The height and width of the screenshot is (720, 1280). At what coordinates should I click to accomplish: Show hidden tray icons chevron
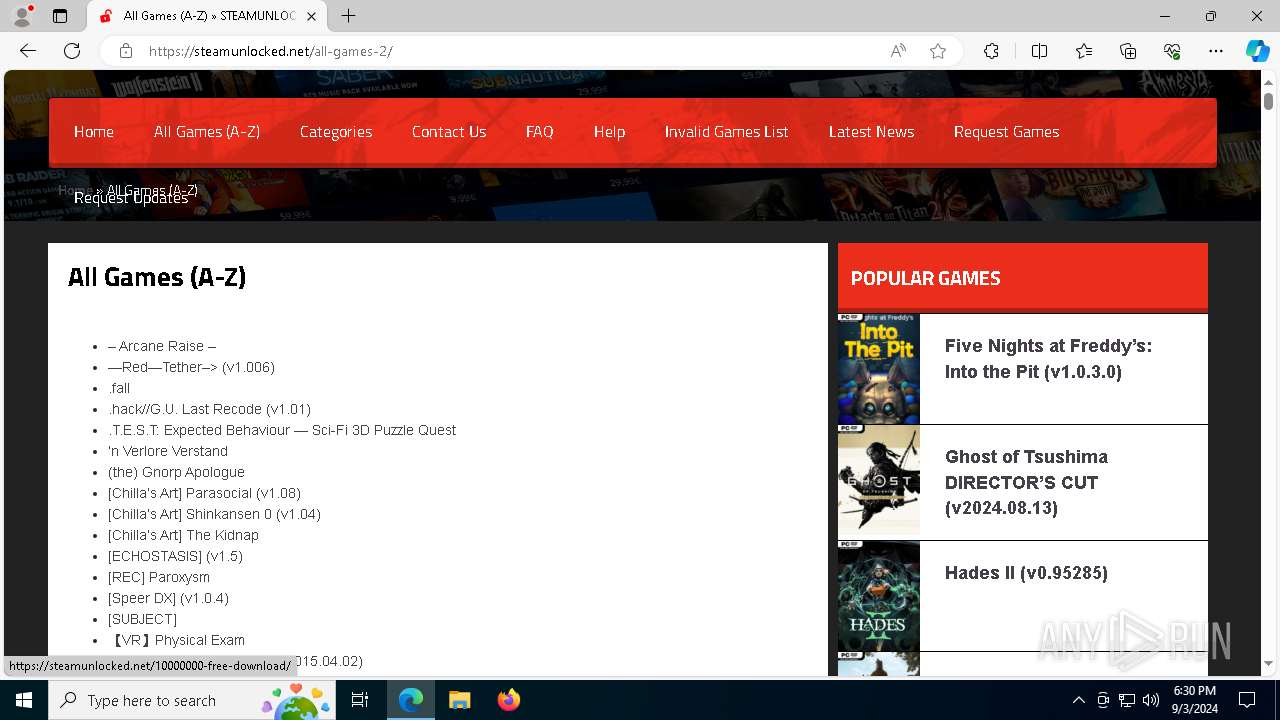pos(1078,700)
